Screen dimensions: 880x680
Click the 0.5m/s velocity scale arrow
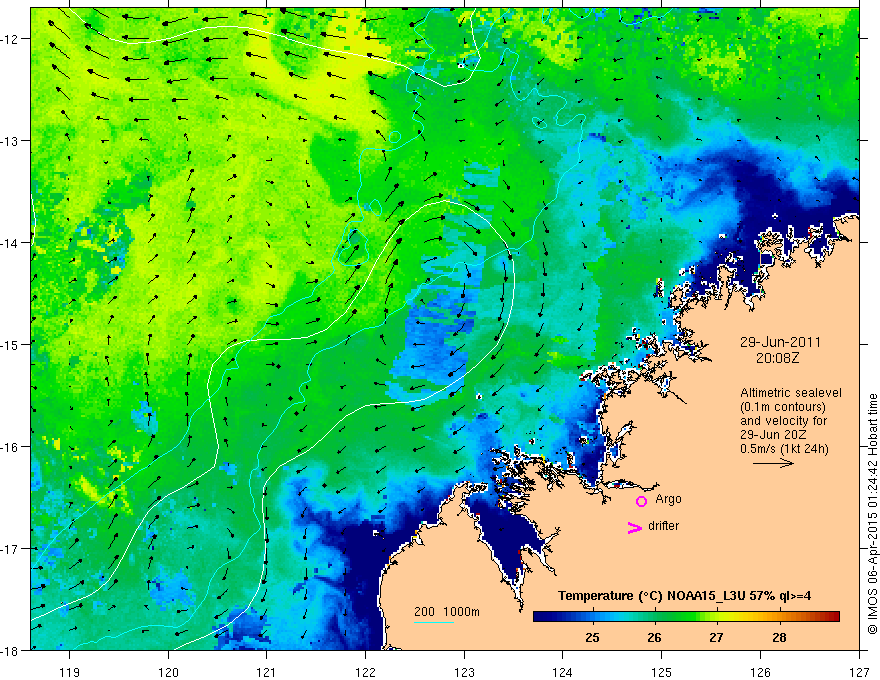tap(773, 463)
